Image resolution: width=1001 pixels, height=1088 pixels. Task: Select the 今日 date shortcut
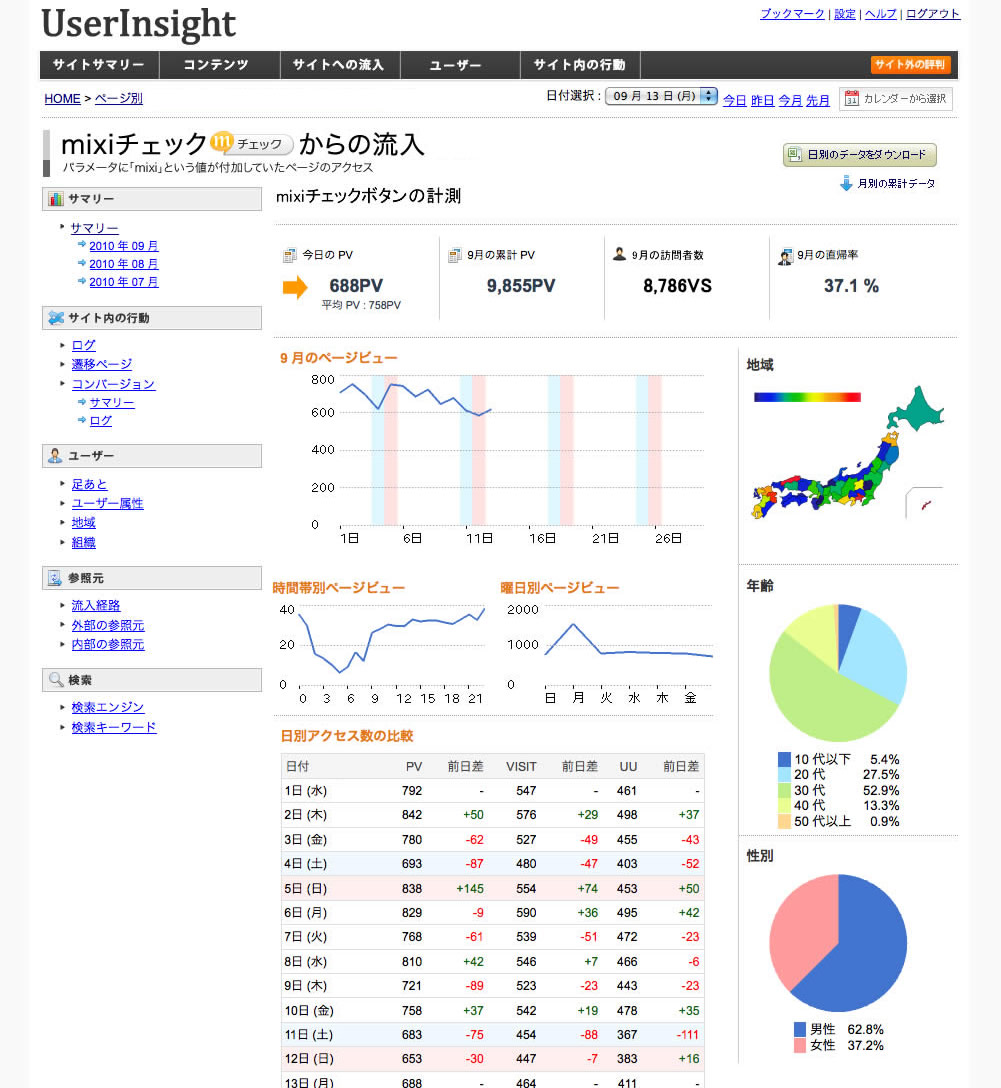pyautogui.click(x=735, y=100)
